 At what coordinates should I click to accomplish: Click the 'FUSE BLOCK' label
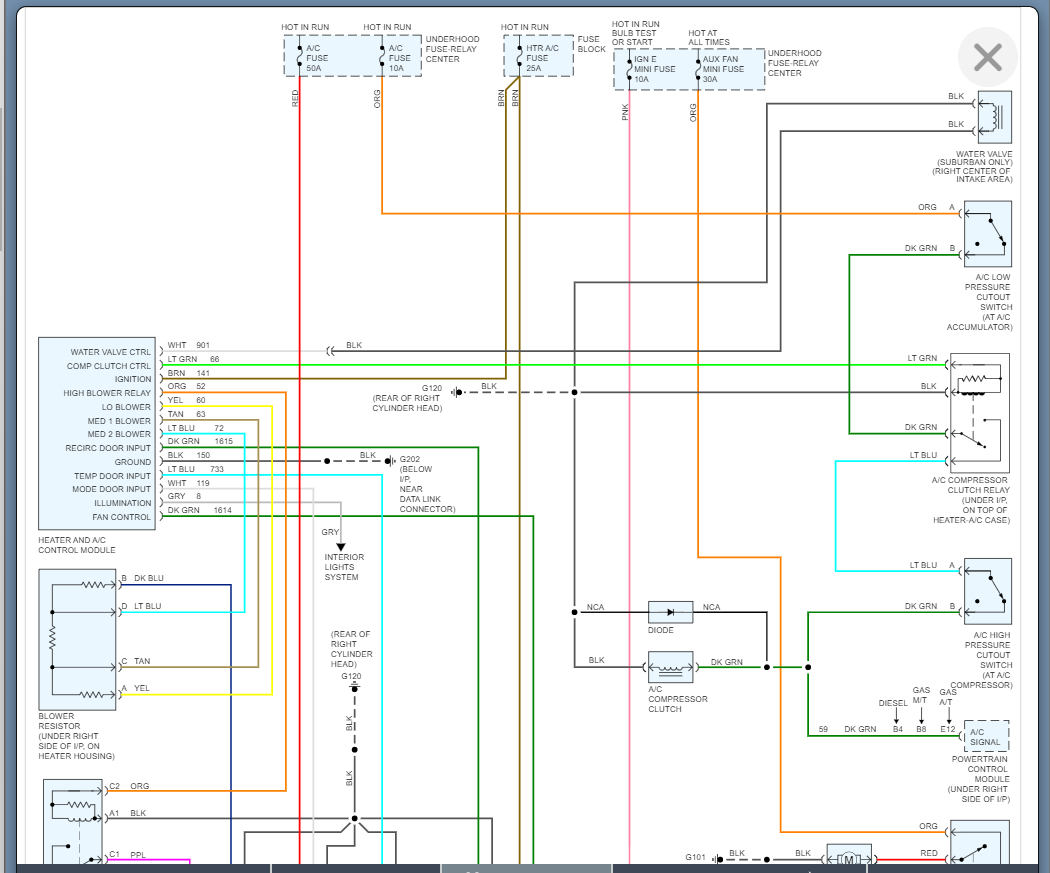click(591, 44)
